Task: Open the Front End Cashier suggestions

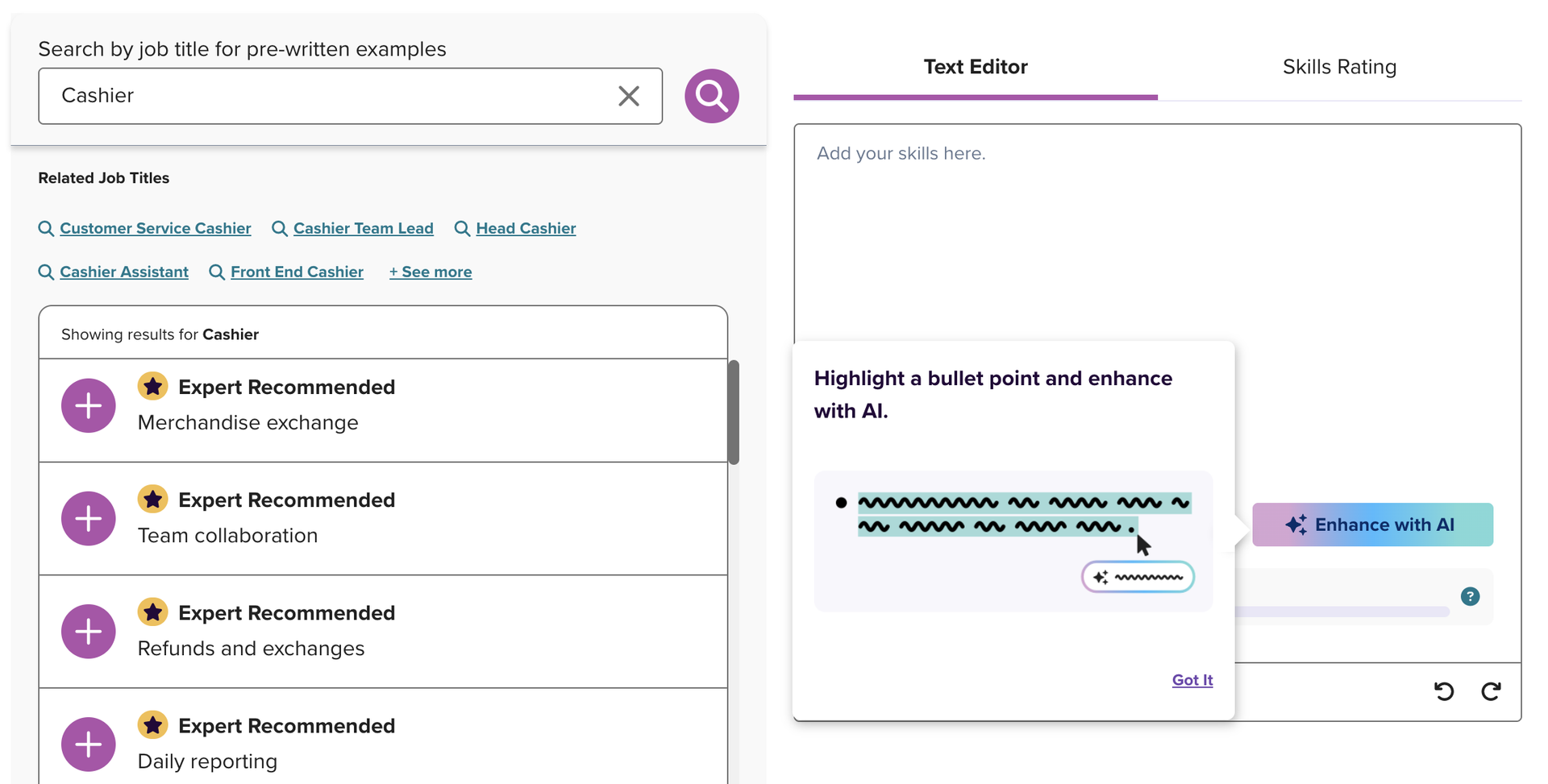Action: click(296, 272)
